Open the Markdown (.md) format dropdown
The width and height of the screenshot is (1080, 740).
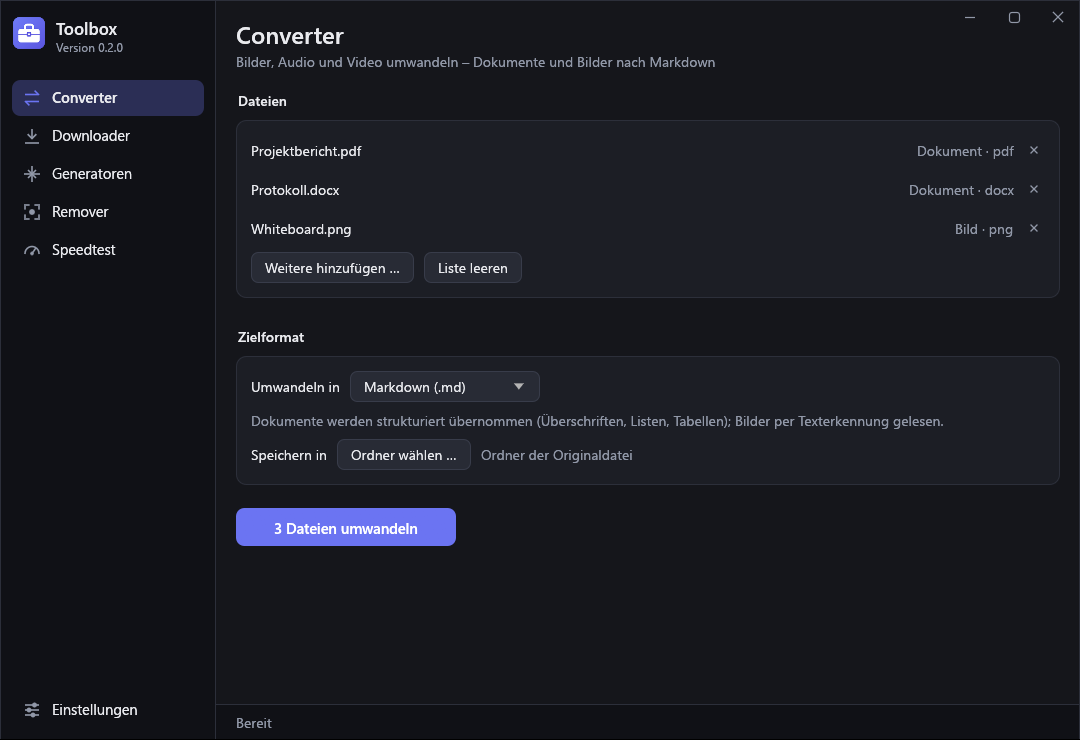[x=445, y=387]
